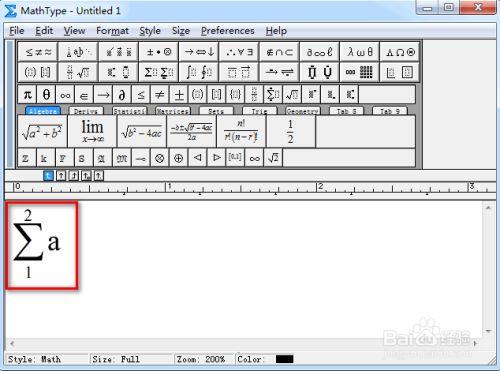The image size is (500, 371).
Task: Insert the theta symbol
Action: pyautogui.click(x=46, y=95)
